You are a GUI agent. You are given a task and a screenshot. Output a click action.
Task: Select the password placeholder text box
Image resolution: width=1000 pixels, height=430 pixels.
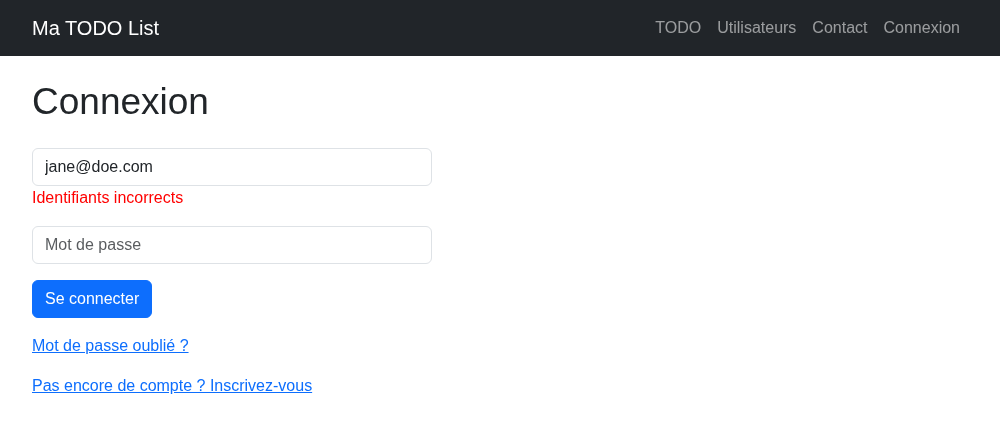pyautogui.click(x=232, y=245)
